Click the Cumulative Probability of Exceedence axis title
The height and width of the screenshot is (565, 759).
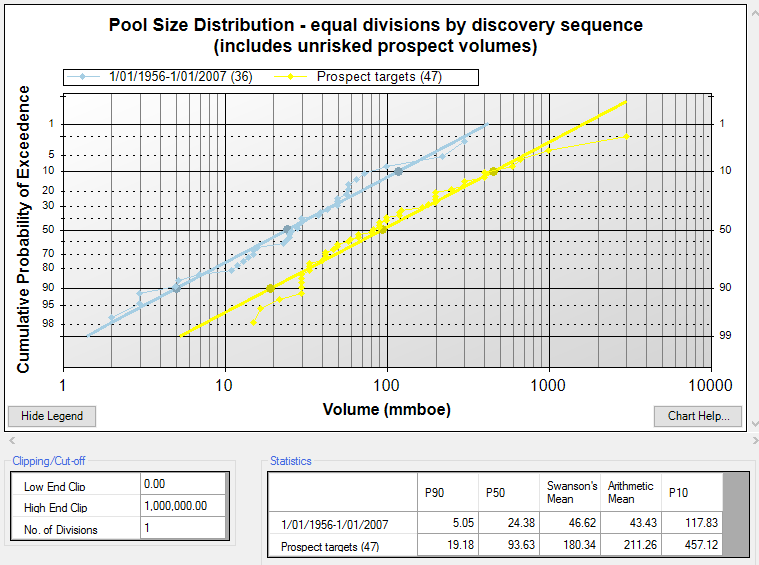click(x=23, y=229)
